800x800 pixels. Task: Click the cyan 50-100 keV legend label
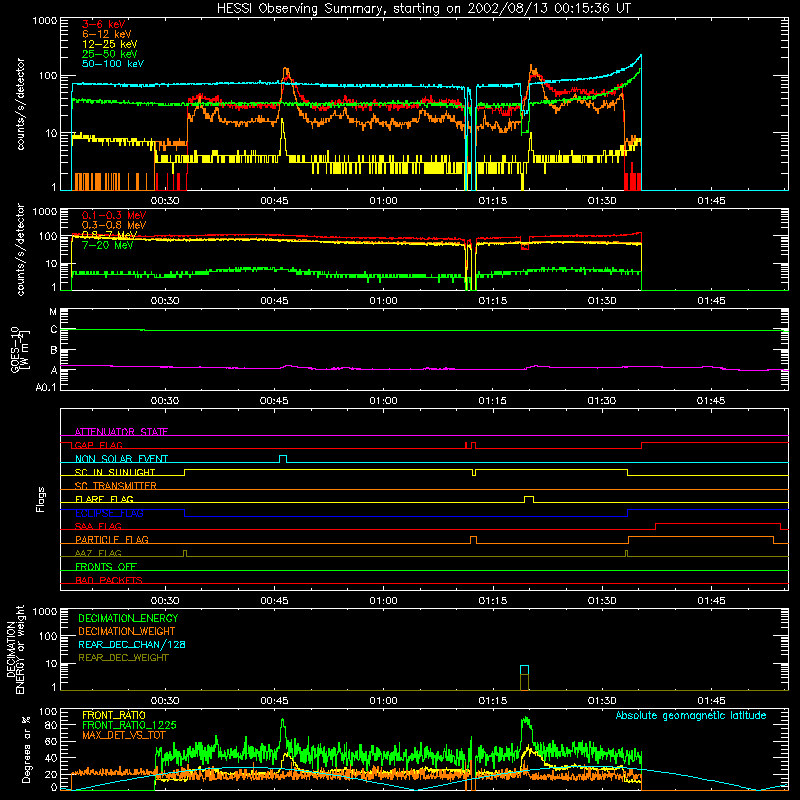tap(113, 64)
